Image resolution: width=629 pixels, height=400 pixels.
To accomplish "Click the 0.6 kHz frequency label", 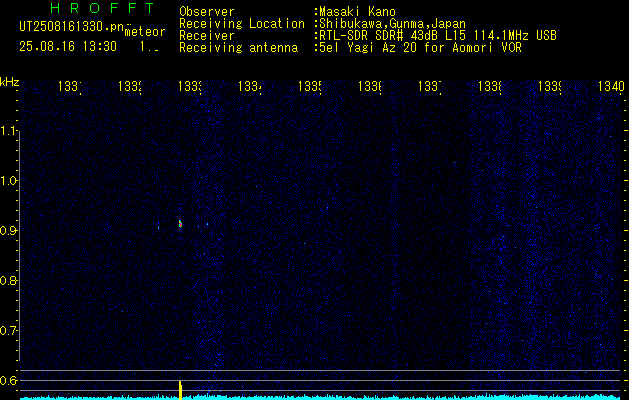I will click(8, 380).
